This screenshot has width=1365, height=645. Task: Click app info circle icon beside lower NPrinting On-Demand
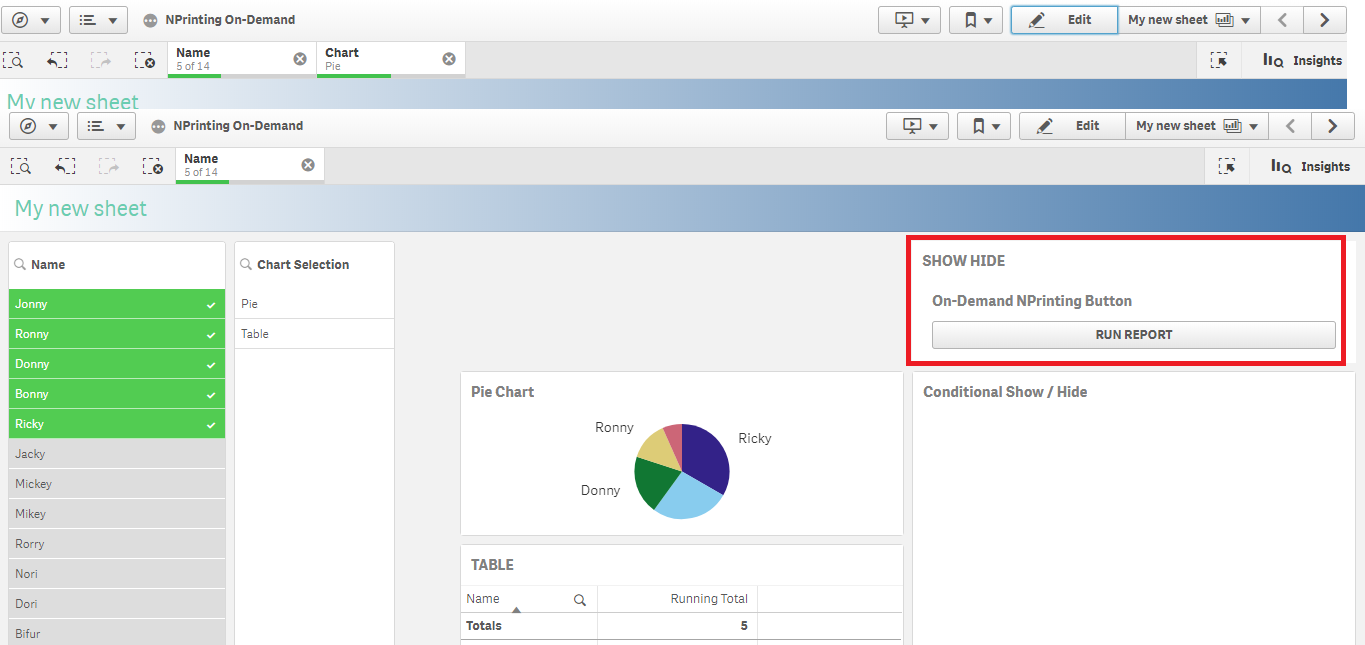click(x=158, y=126)
